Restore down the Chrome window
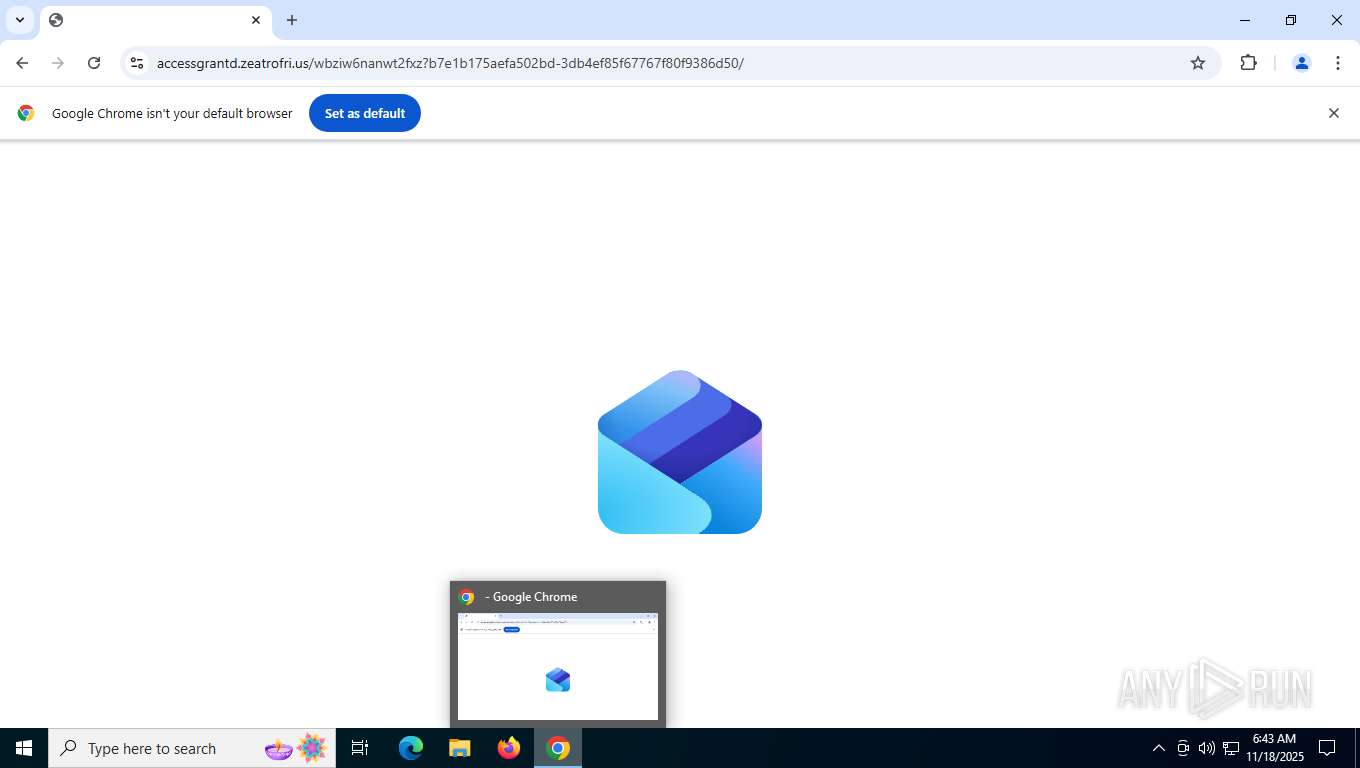This screenshot has width=1360, height=768. 1291,20
